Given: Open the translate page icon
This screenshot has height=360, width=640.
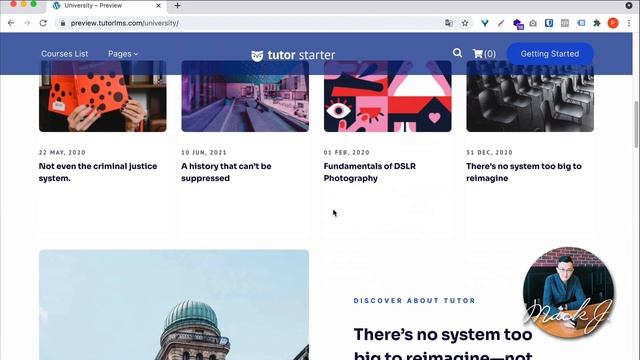Looking at the screenshot, I should (449, 23).
